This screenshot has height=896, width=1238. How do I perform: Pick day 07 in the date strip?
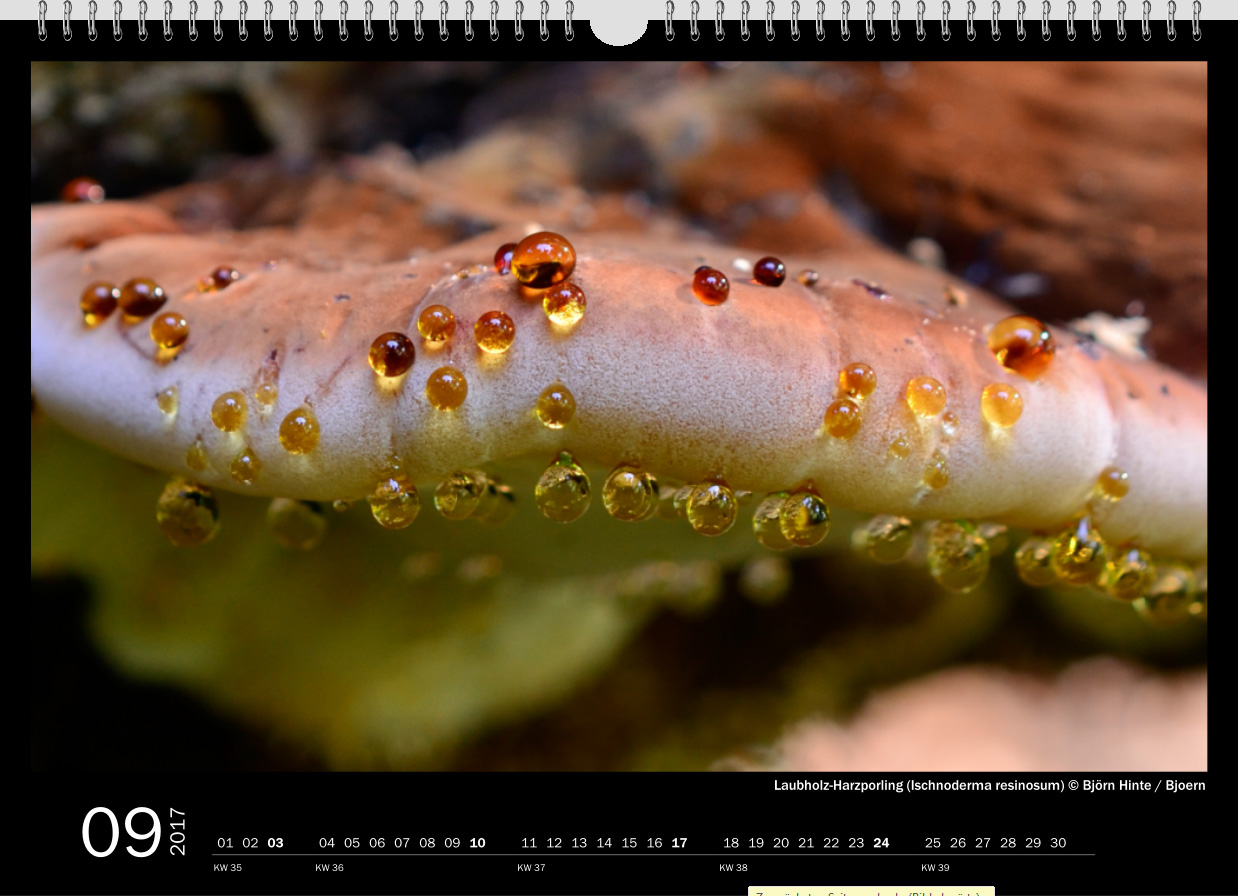[402, 843]
